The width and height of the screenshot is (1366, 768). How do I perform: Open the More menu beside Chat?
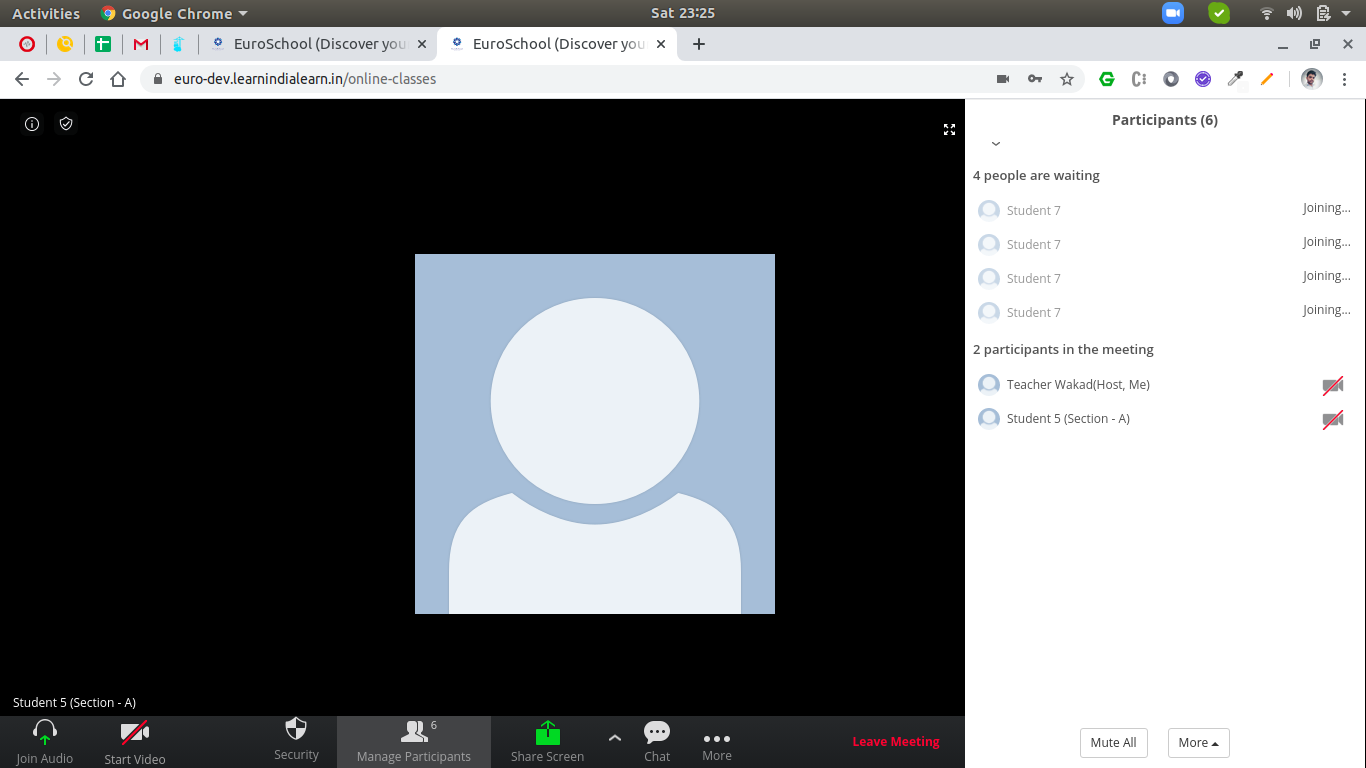717,739
